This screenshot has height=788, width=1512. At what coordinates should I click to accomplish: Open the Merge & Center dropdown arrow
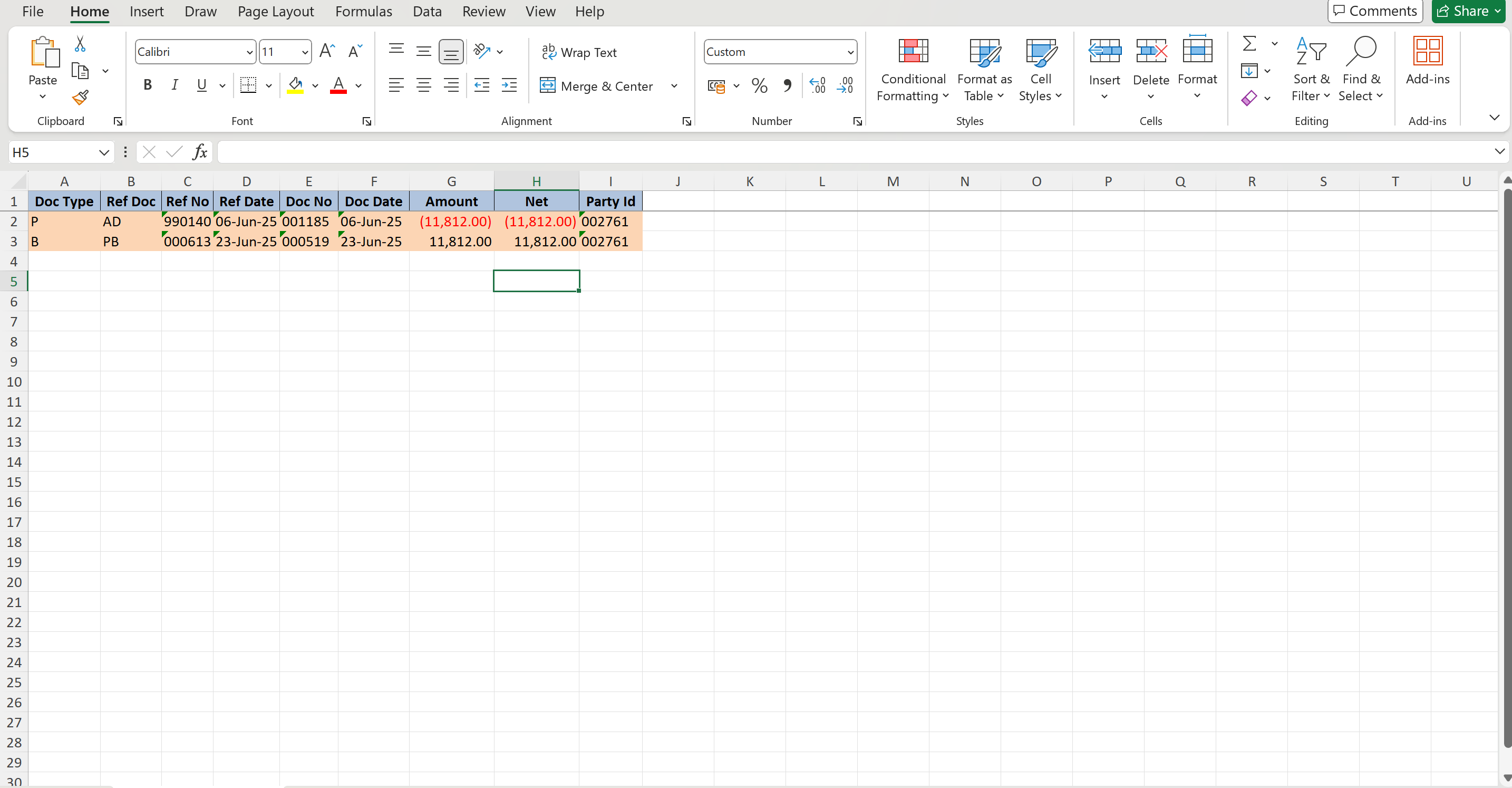coord(674,87)
